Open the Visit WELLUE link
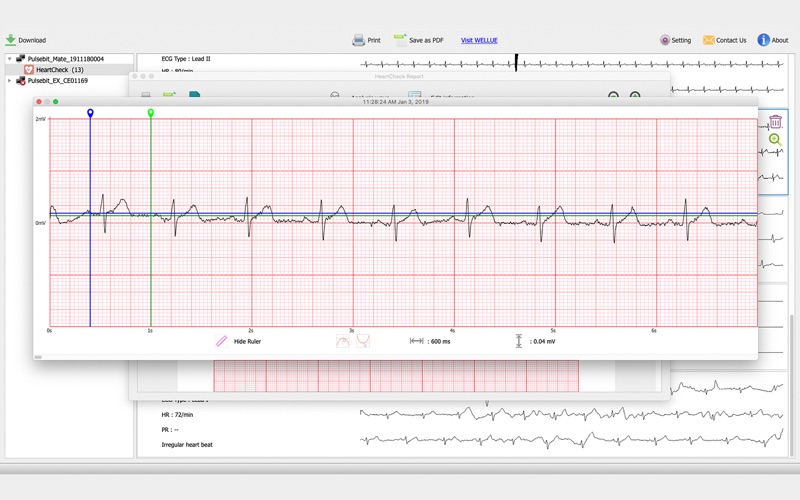The height and width of the screenshot is (500, 800). (479, 40)
